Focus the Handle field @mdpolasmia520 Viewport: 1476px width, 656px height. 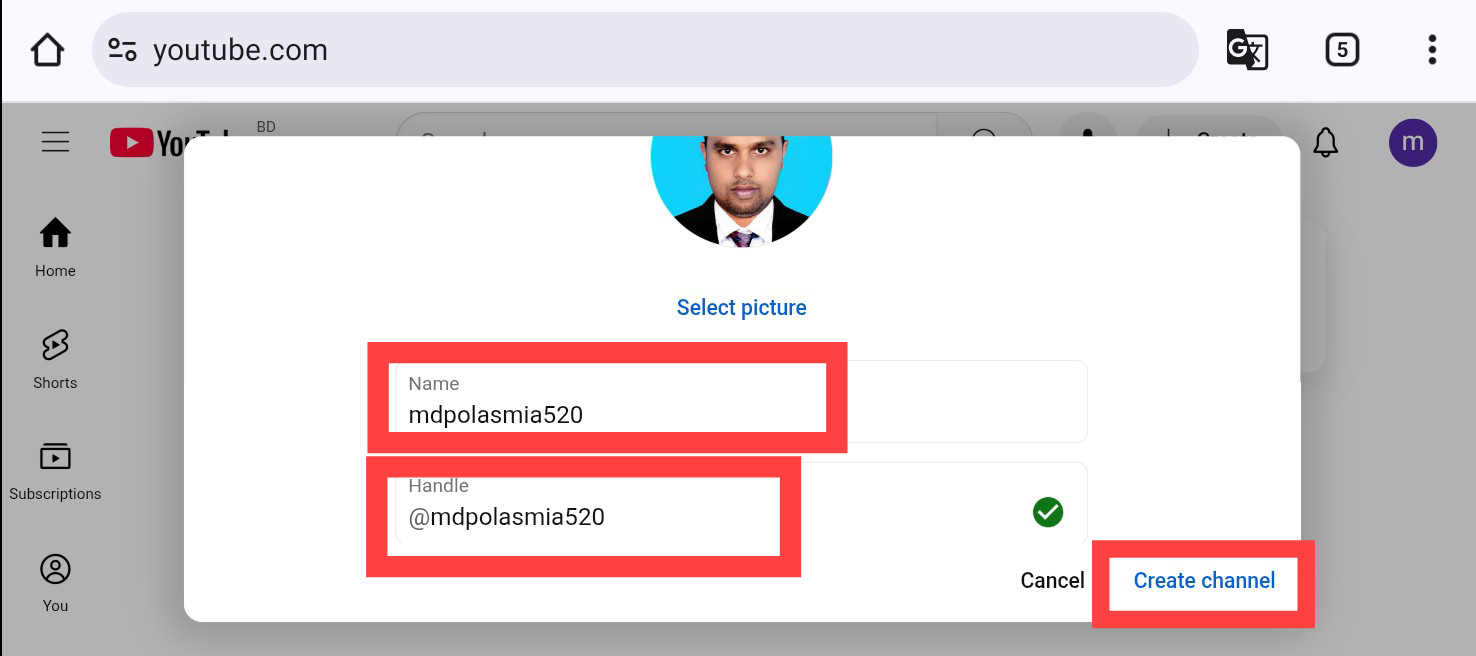click(740, 503)
